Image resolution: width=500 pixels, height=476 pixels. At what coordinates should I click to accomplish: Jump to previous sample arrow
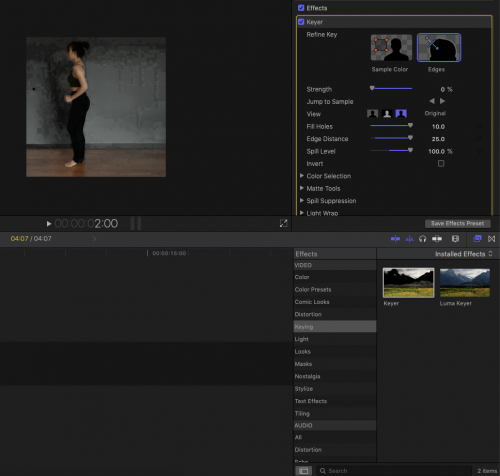(x=432, y=101)
